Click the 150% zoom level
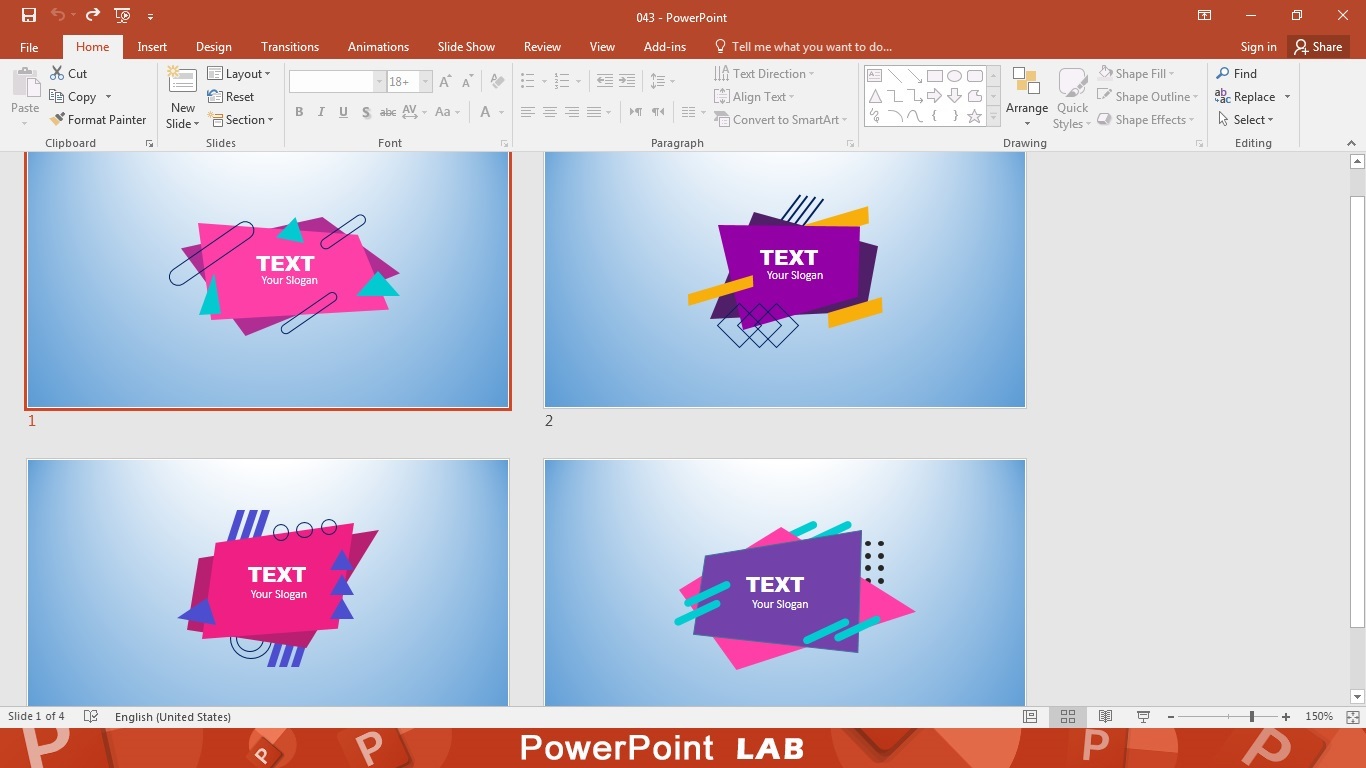Image resolution: width=1366 pixels, height=768 pixels. [1319, 717]
